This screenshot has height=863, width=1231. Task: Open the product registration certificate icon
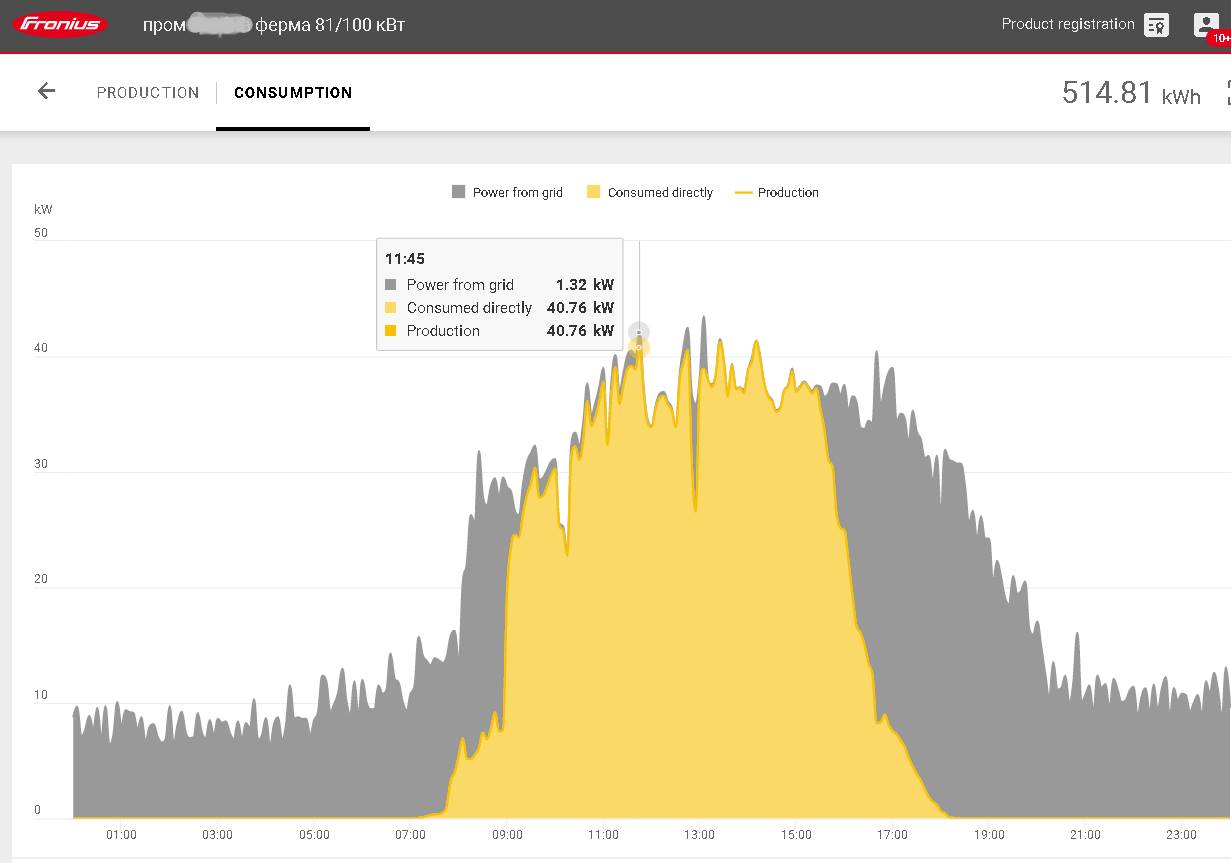pos(1156,25)
